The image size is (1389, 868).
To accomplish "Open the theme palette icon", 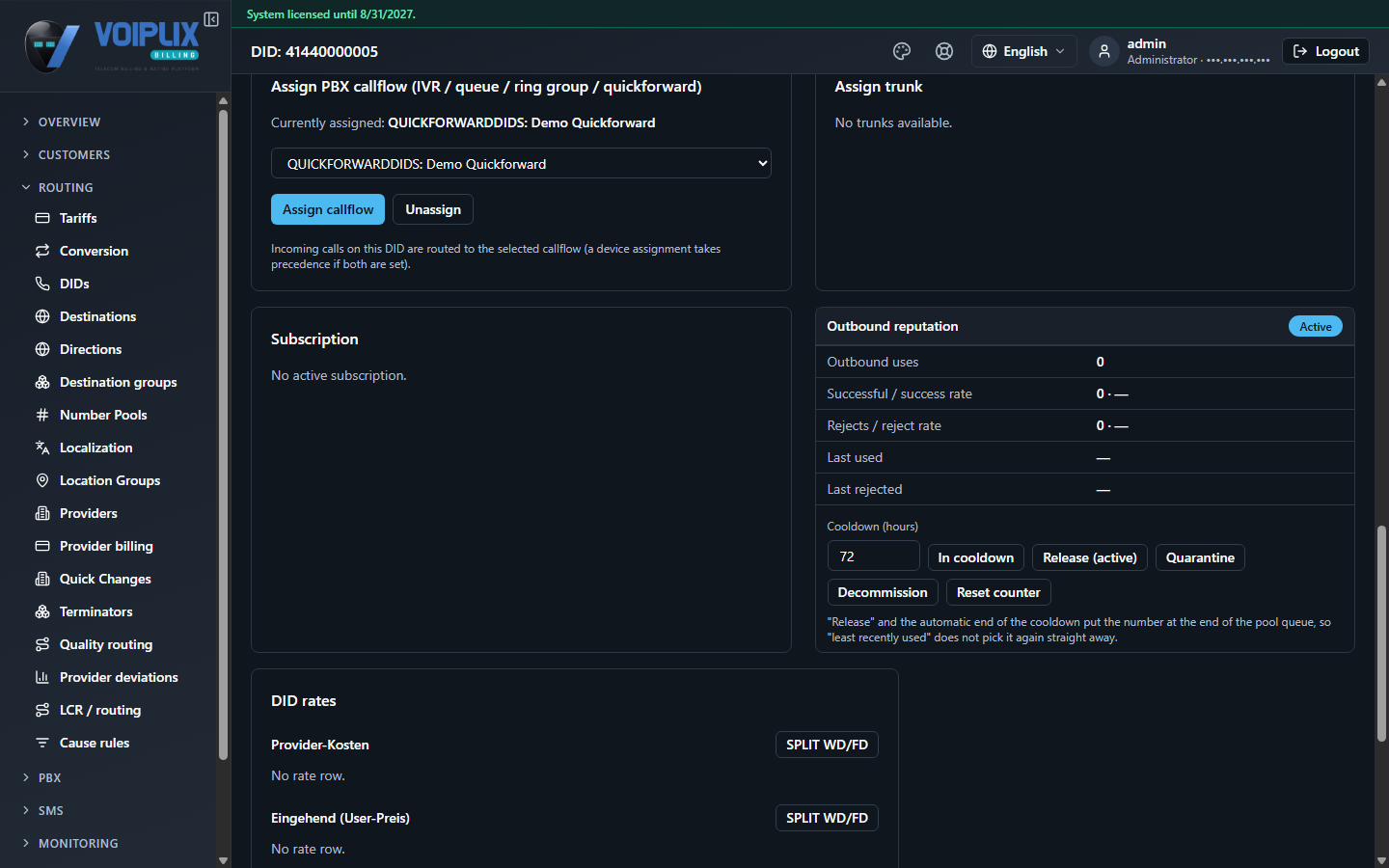I will pyautogui.click(x=902, y=51).
